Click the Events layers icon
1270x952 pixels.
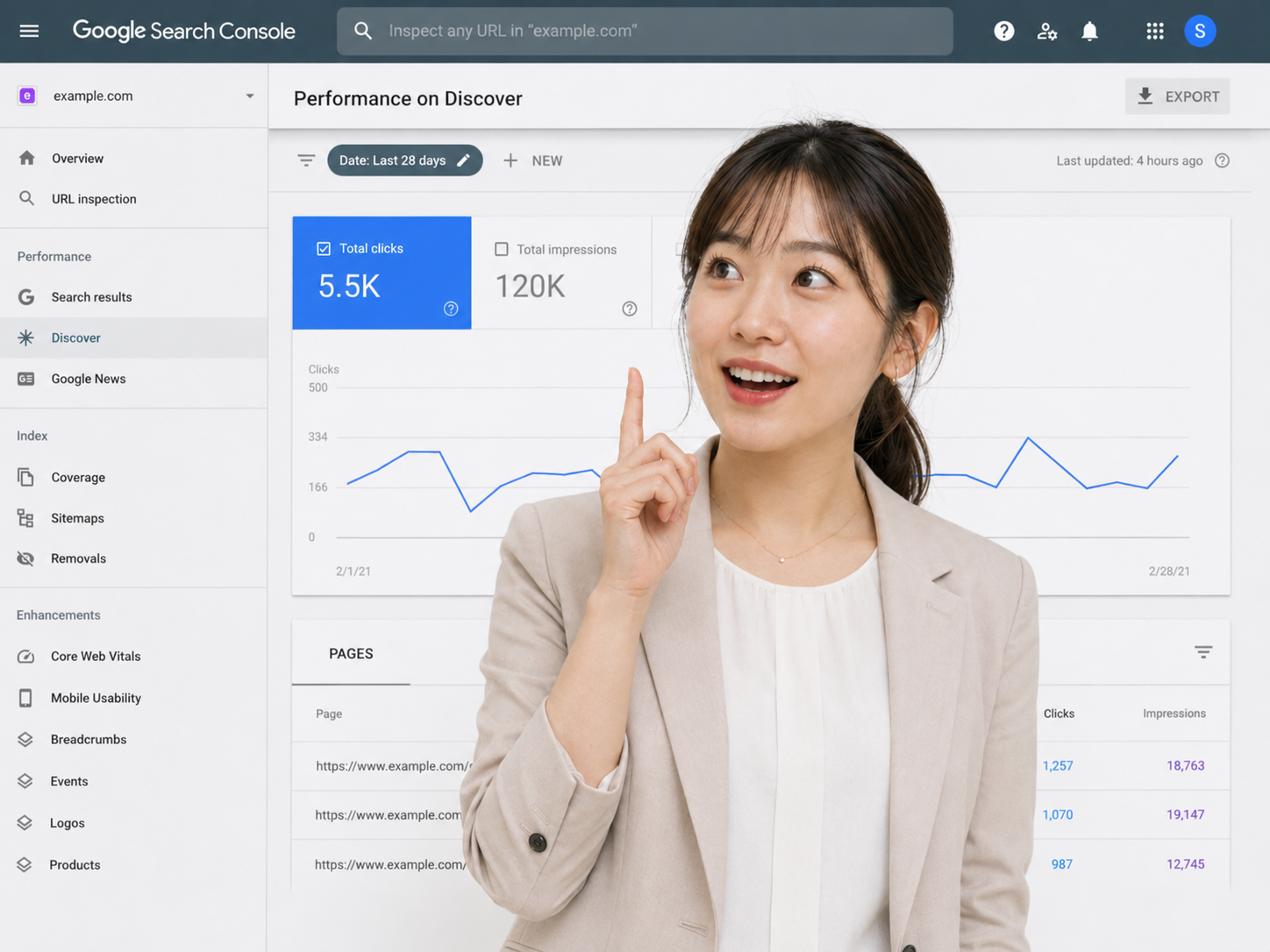pyautogui.click(x=25, y=781)
